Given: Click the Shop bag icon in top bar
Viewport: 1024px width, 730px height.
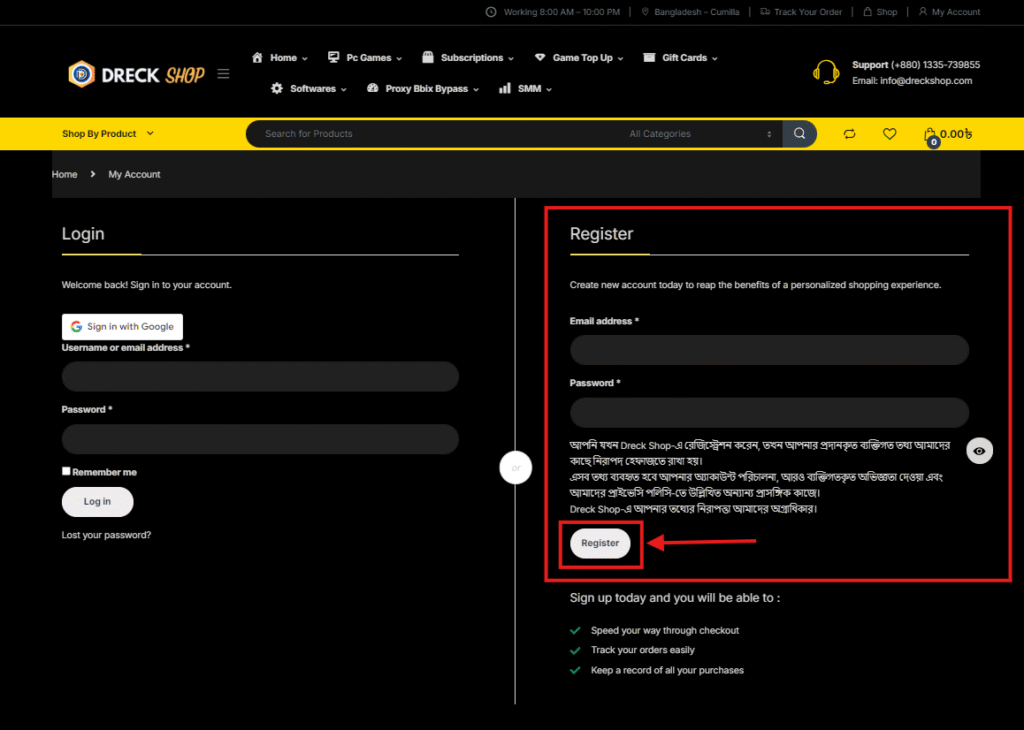Looking at the screenshot, I should click(x=867, y=12).
